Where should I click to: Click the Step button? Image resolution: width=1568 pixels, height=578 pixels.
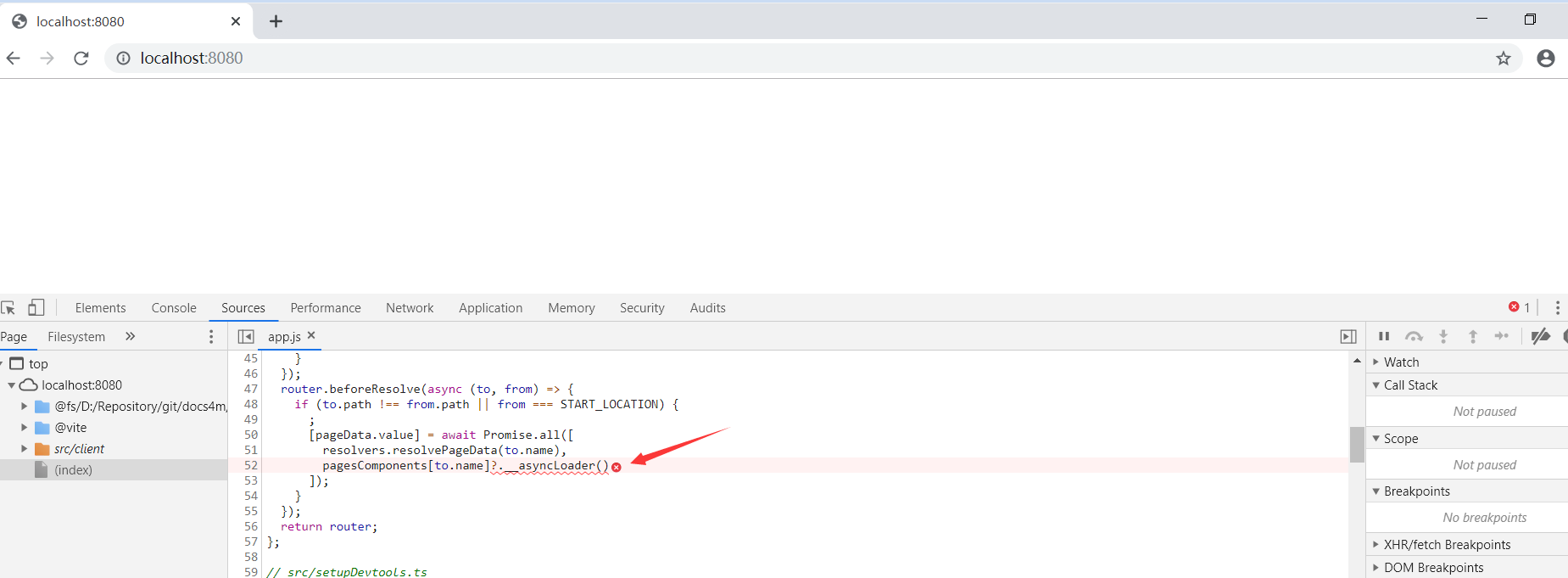pyautogui.click(x=1502, y=336)
